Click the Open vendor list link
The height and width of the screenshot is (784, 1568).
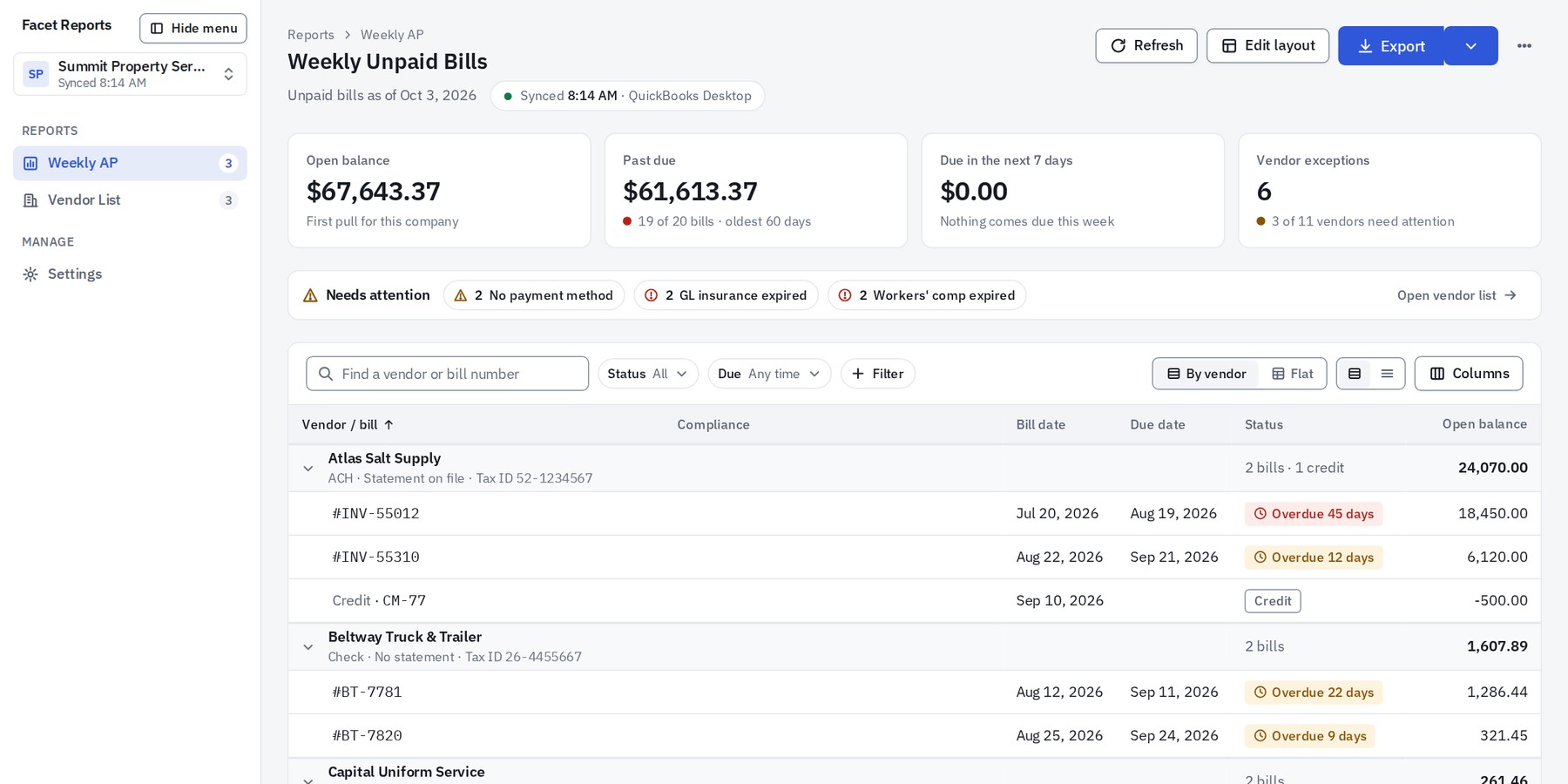(1457, 295)
